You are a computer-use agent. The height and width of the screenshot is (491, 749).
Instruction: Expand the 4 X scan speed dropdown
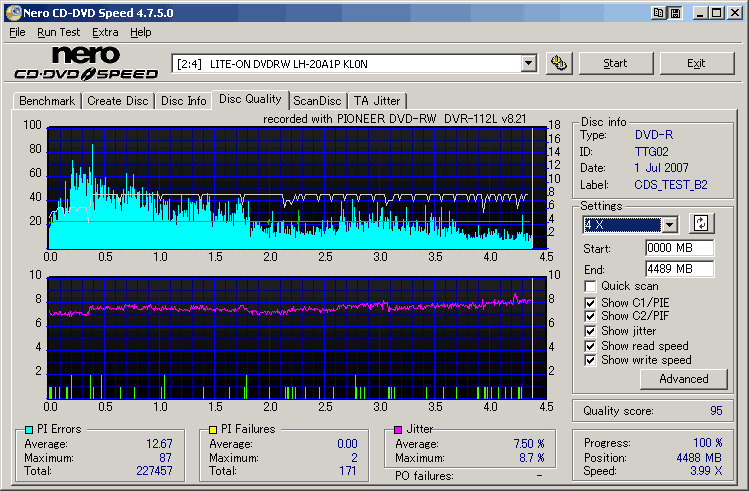coord(670,225)
